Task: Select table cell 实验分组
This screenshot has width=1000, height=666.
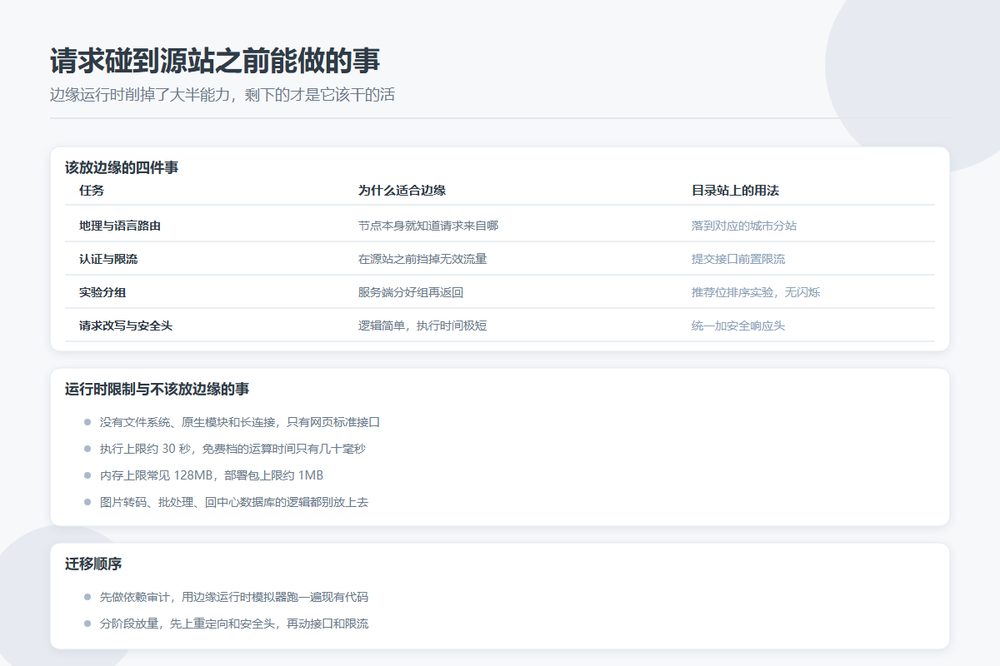Action: pyautogui.click(x=102, y=292)
